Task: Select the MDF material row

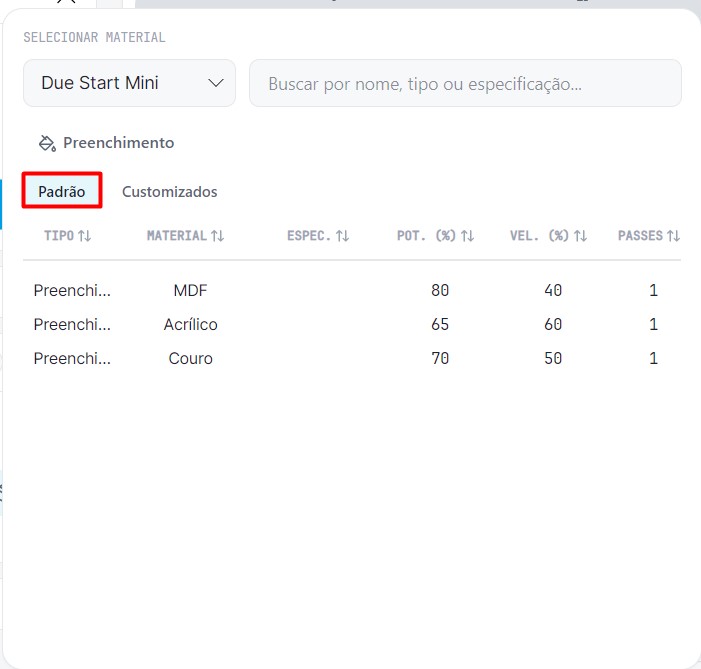Action: click(x=352, y=290)
